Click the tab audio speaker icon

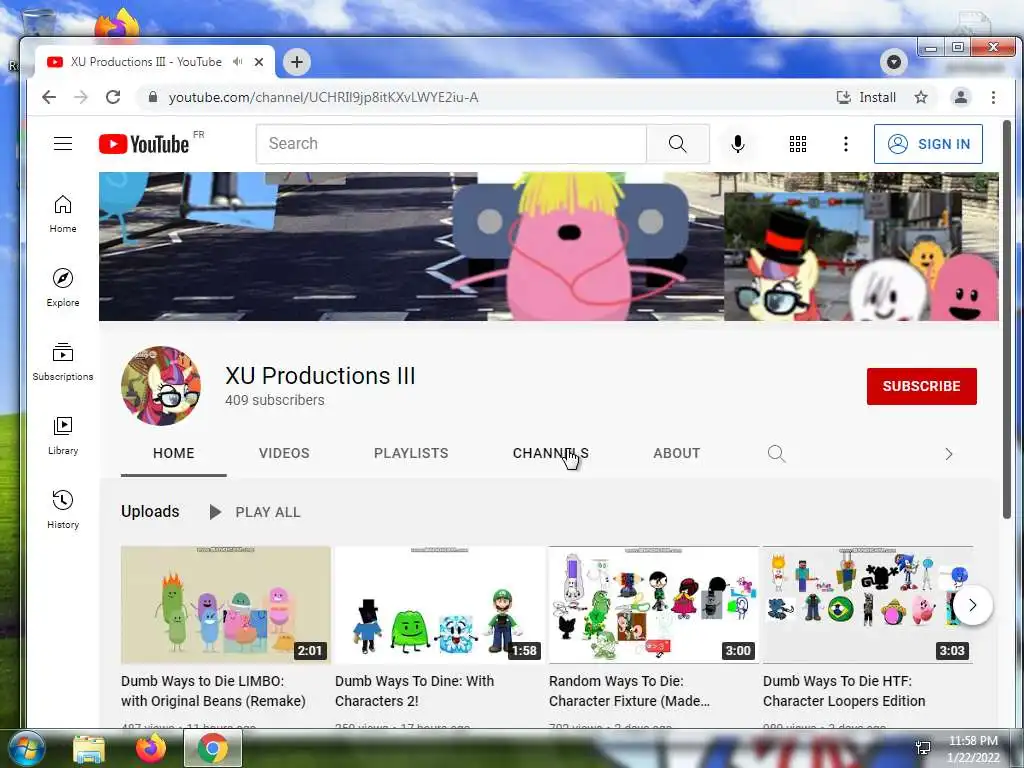pyautogui.click(x=238, y=61)
